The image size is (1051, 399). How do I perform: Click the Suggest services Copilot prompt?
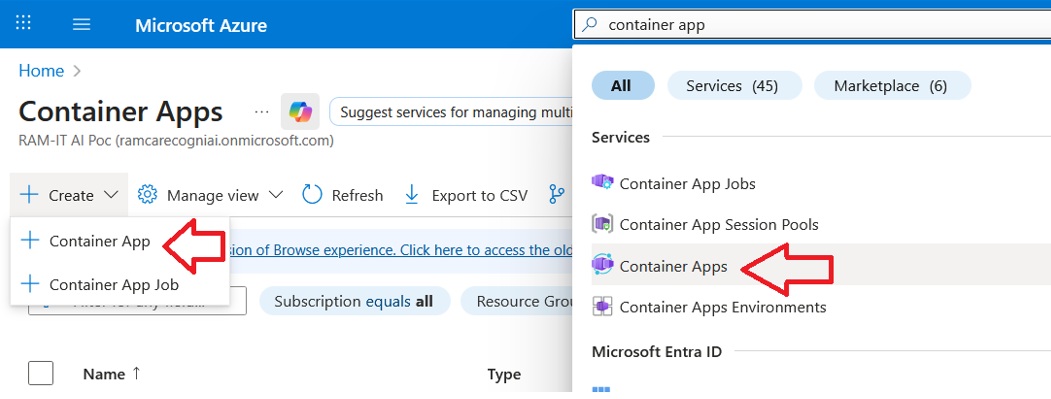450,111
